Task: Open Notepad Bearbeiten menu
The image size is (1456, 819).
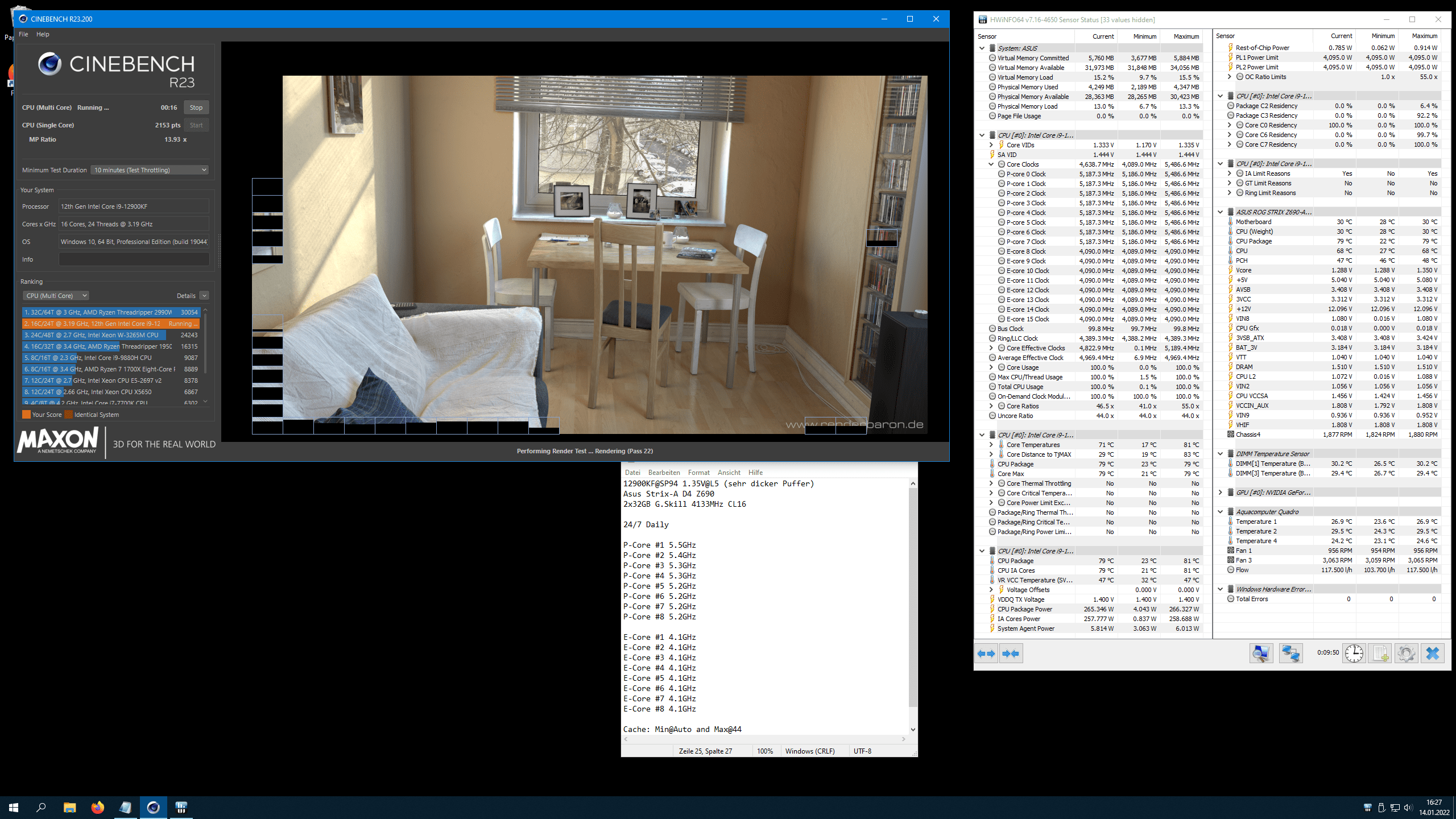Action: [x=664, y=473]
